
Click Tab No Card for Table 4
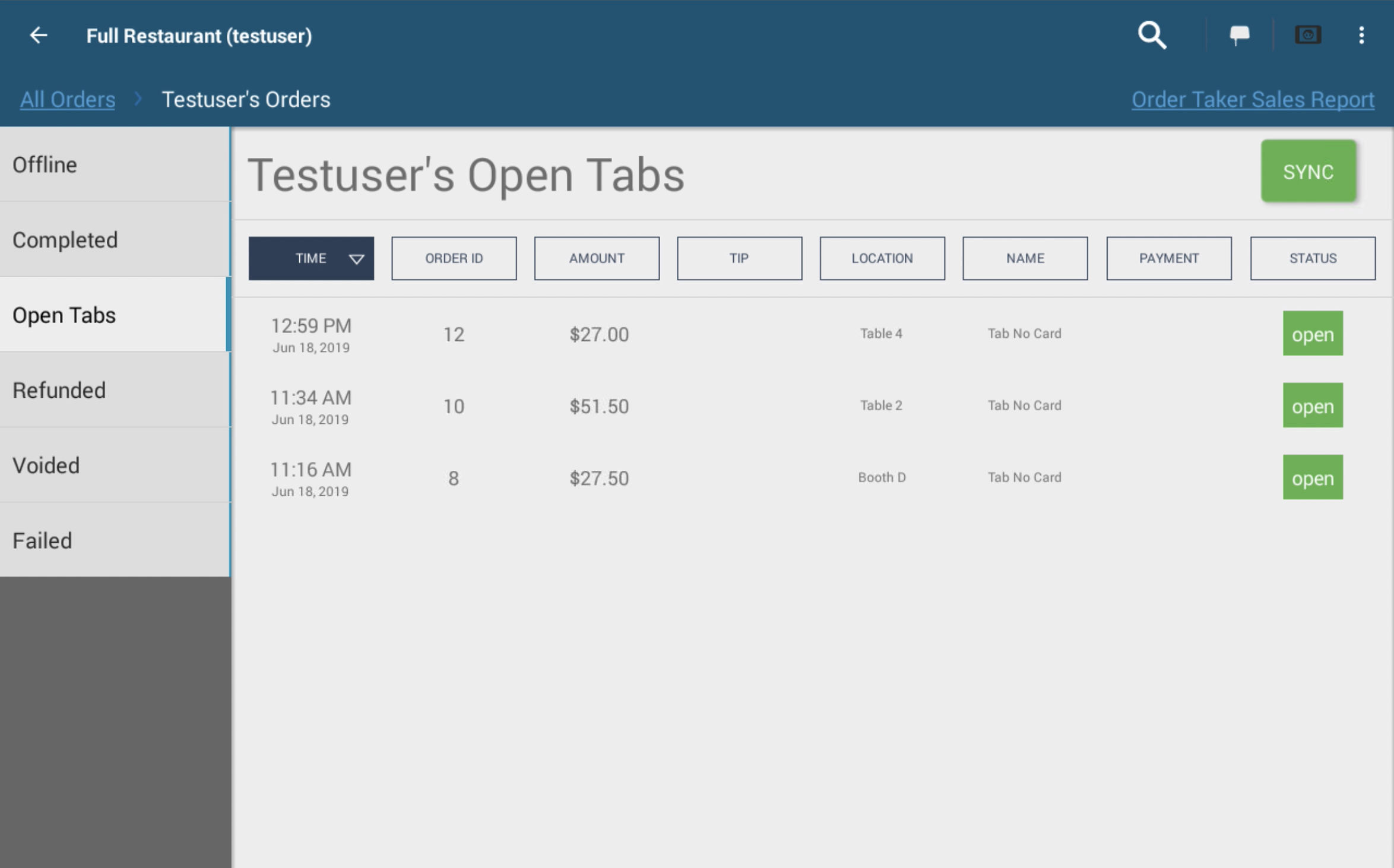[1024, 333]
